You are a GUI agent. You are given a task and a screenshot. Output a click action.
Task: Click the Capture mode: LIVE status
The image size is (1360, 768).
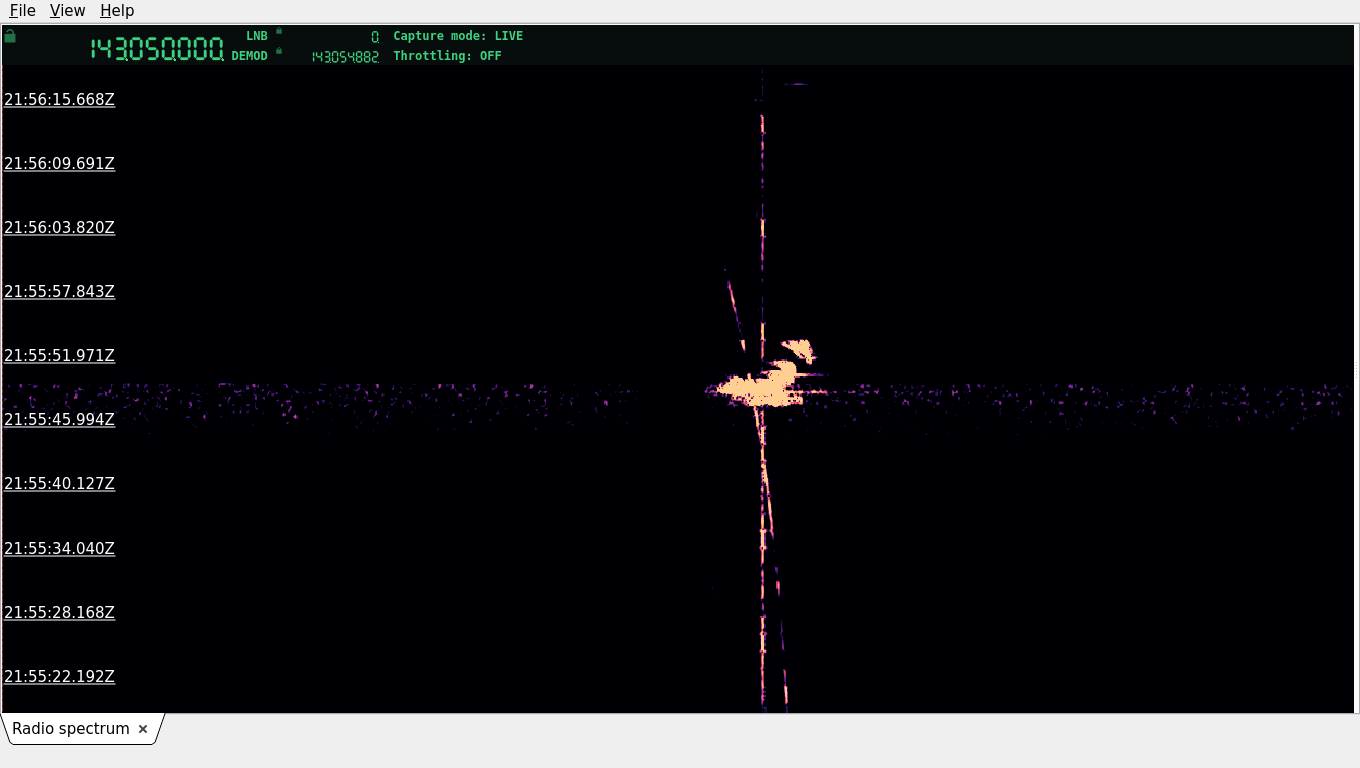458,36
